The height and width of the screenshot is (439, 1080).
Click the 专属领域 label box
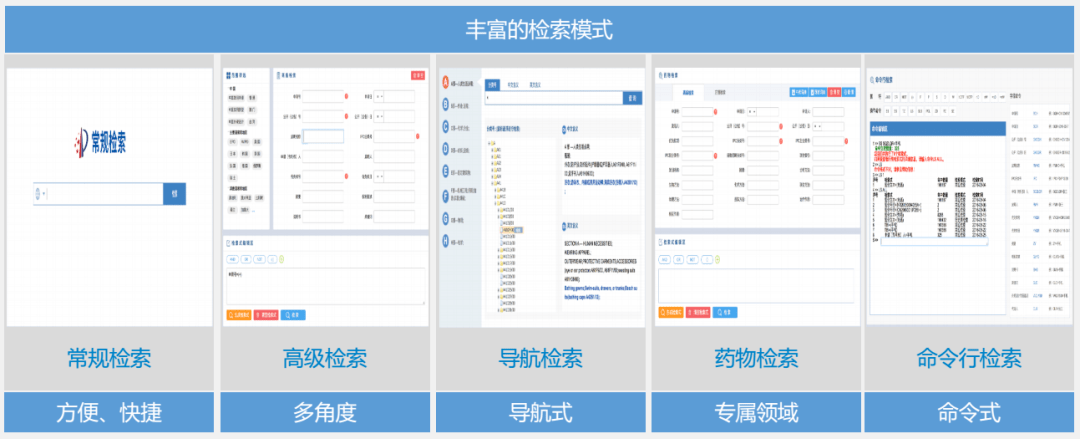pos(756,413)
